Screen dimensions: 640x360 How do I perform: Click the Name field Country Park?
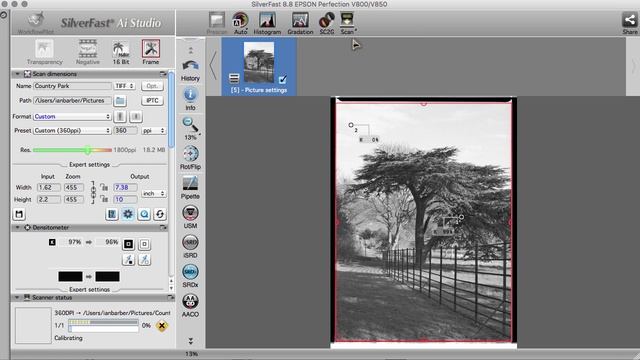[x=72, y=86]
